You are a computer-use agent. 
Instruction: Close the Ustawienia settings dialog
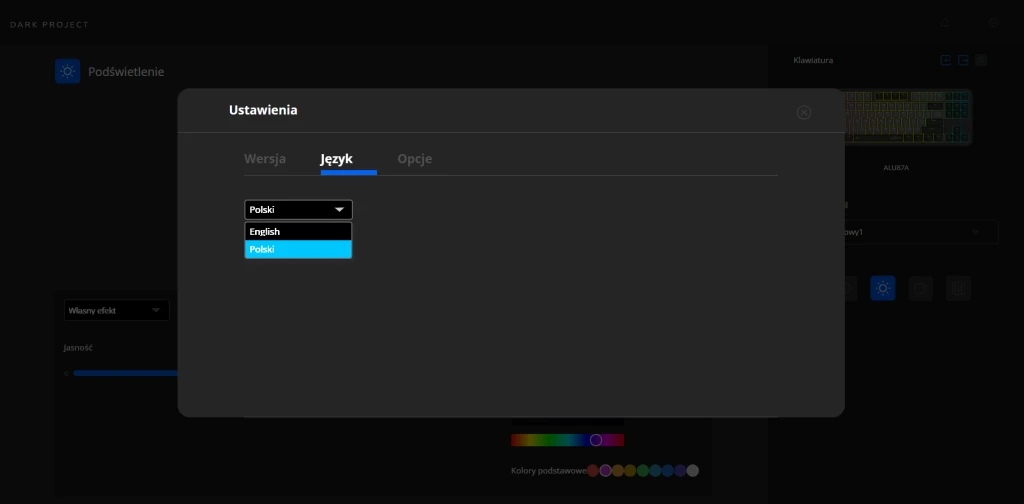(803, 112)
